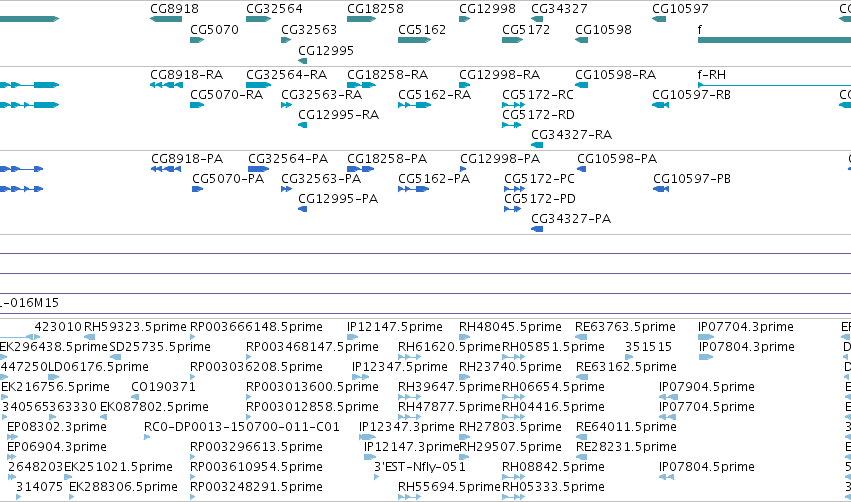
Task: Click protein CG12995-PA label
Action: [x=338, y=199]
